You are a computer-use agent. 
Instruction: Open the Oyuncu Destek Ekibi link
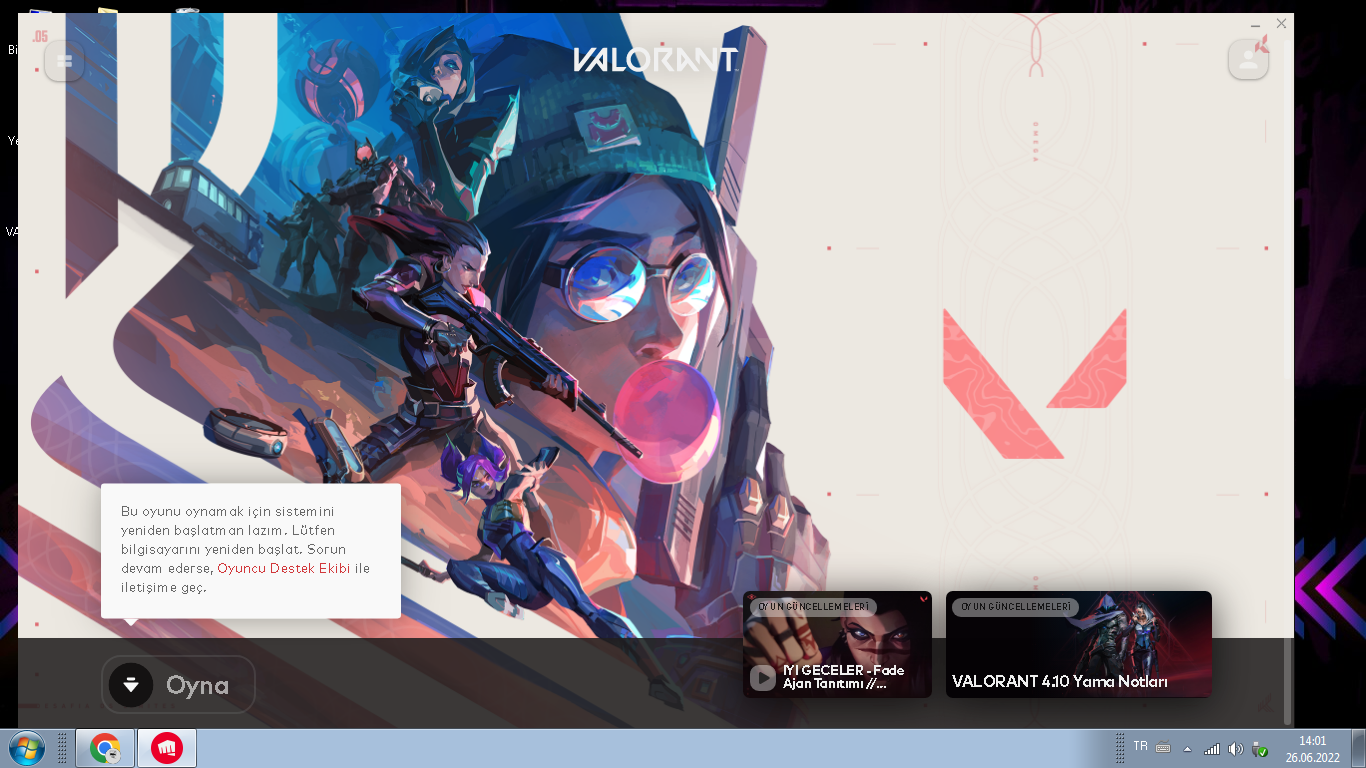point(284,568)
